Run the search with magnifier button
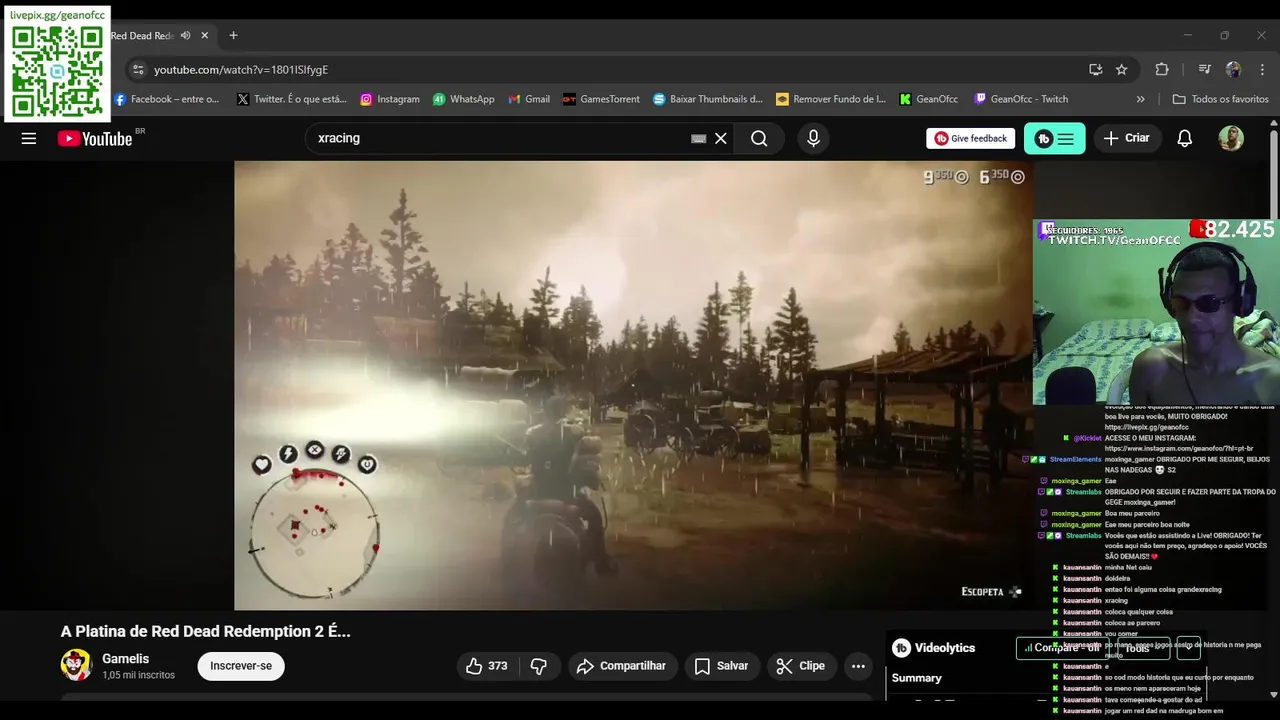The height and width of the screenshot is (720, 1280). click(759, 139)
